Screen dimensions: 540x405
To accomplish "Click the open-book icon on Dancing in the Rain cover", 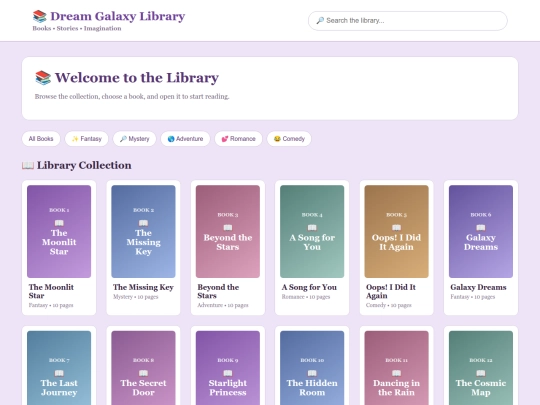I will [396, 373].
